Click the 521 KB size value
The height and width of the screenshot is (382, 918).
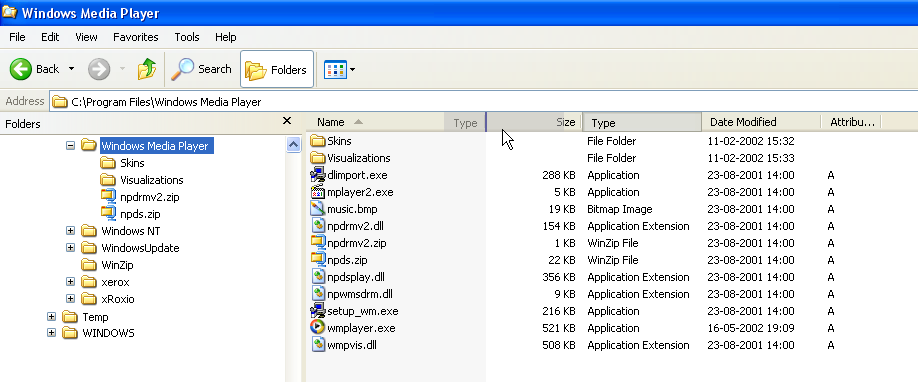(559, 328)
